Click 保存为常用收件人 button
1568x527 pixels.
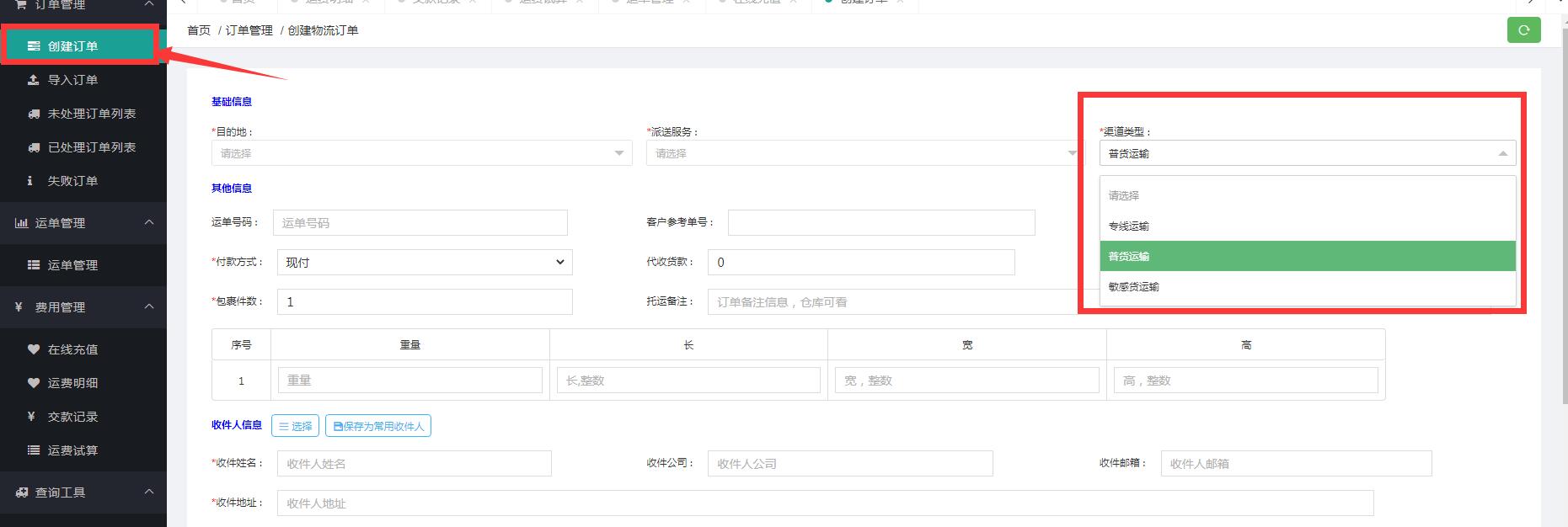click(x=378, y=426)
